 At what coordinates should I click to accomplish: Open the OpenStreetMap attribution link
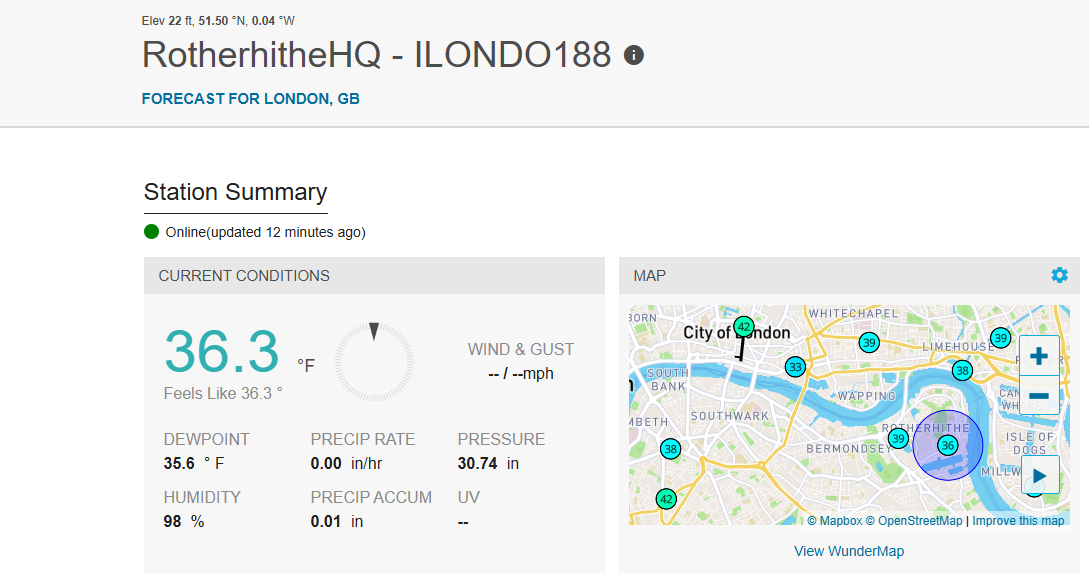click(914, 520)
